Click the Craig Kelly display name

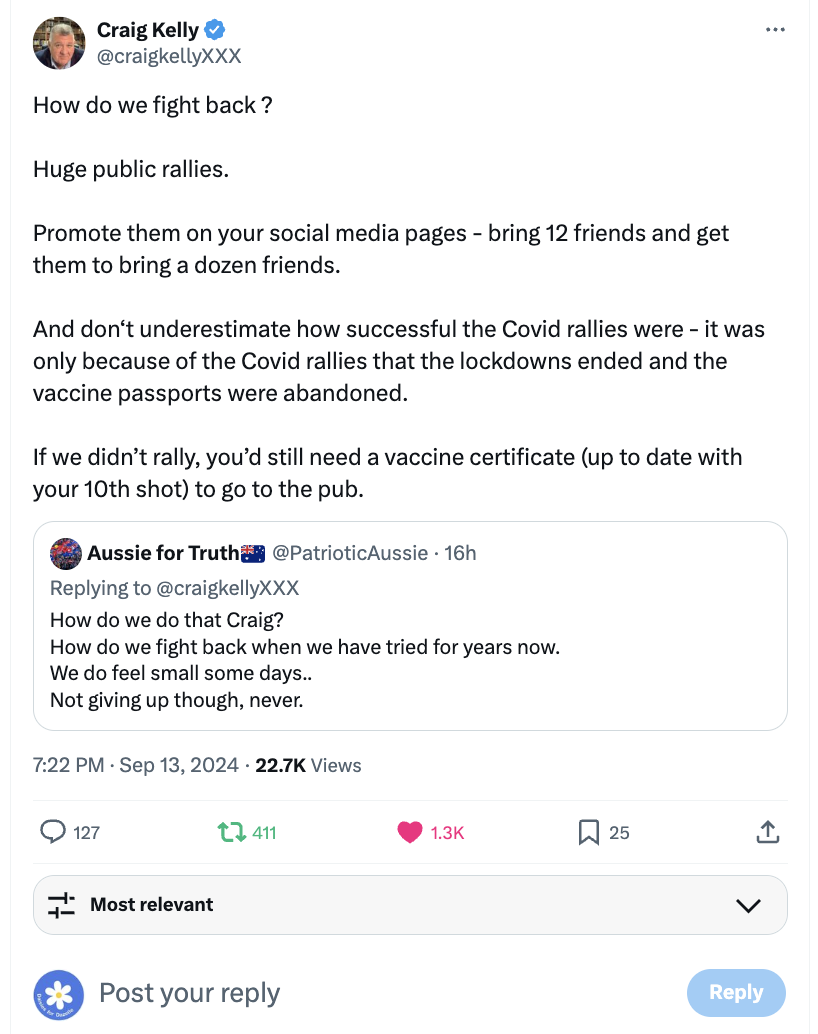(x=147, y=30)
